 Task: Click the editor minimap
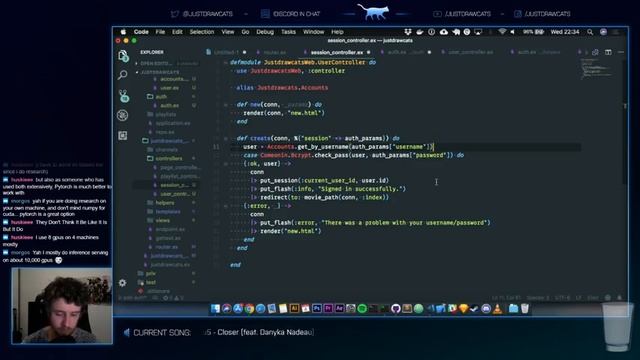coord(597,69)
